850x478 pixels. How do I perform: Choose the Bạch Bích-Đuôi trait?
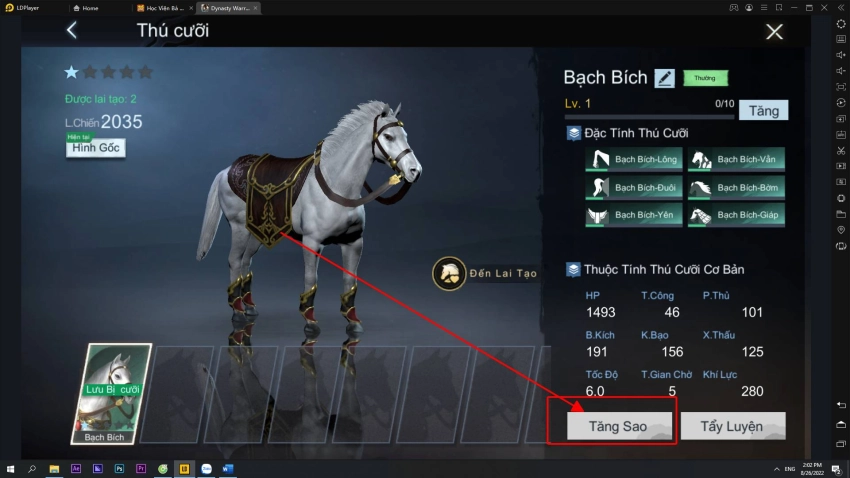pyautogui.click(x=633, y=188)
